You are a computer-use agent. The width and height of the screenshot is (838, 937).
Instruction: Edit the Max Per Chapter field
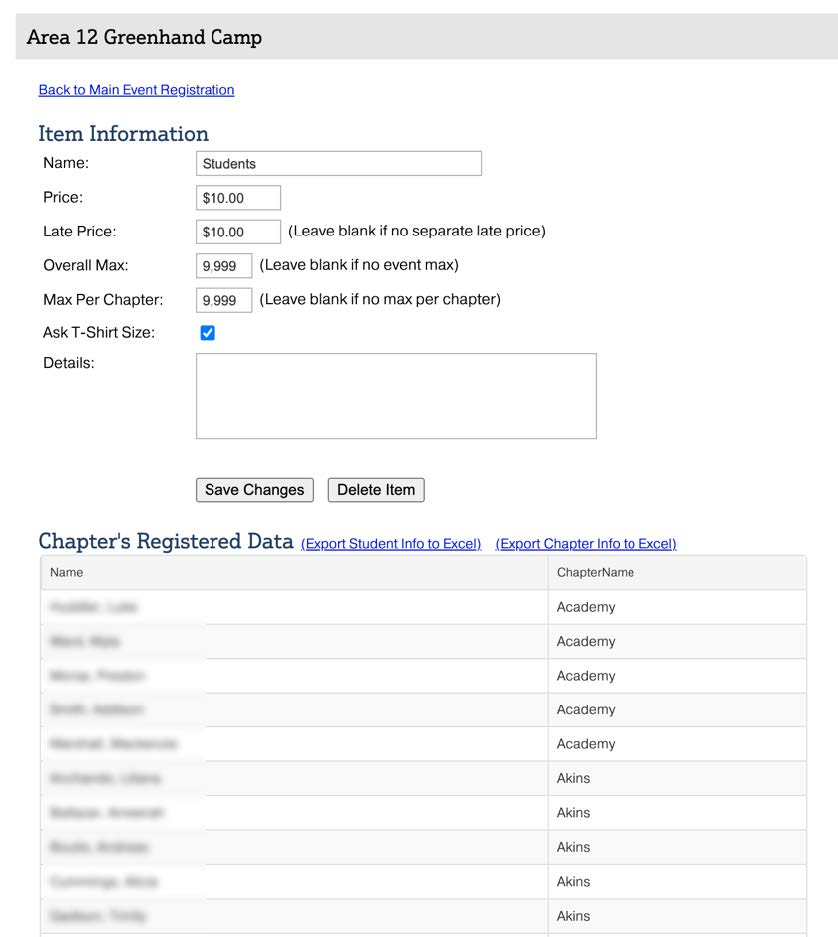(x=224, y=300)
